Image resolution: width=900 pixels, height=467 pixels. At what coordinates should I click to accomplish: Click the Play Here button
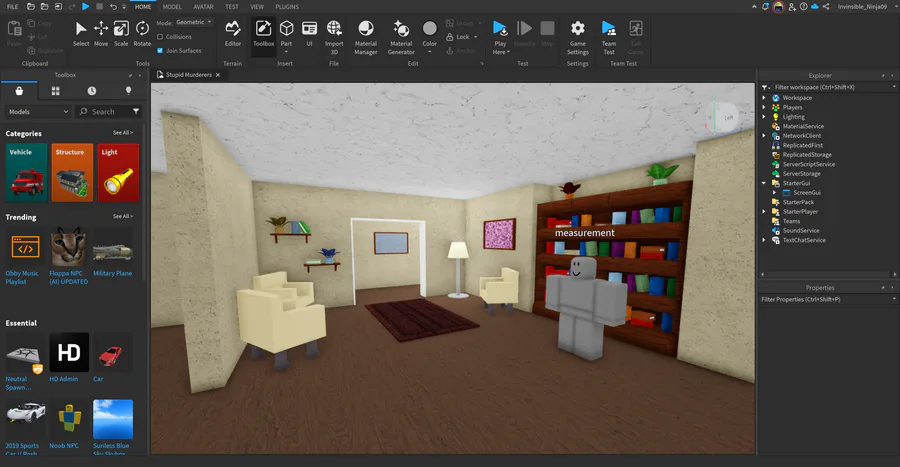click(501, 37)
